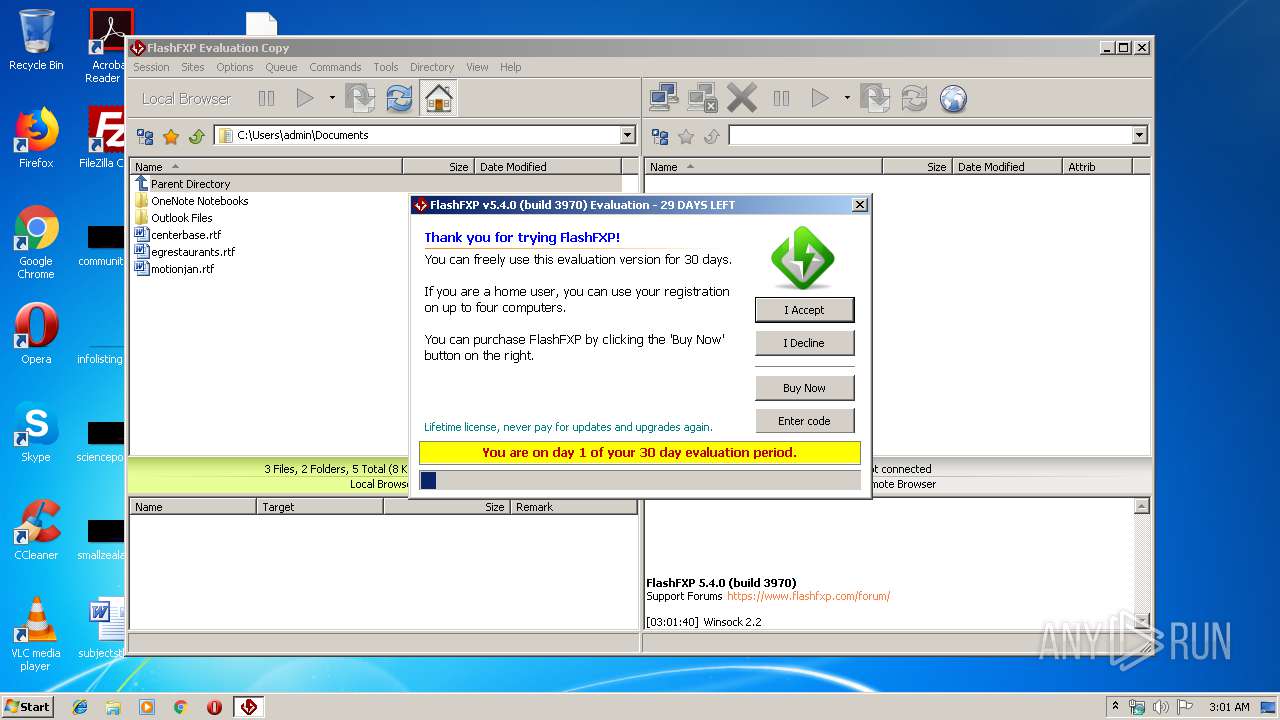1280x720 pixels.
Task: Sort remote list by Attrib column
Action: tap(1097, 167)
